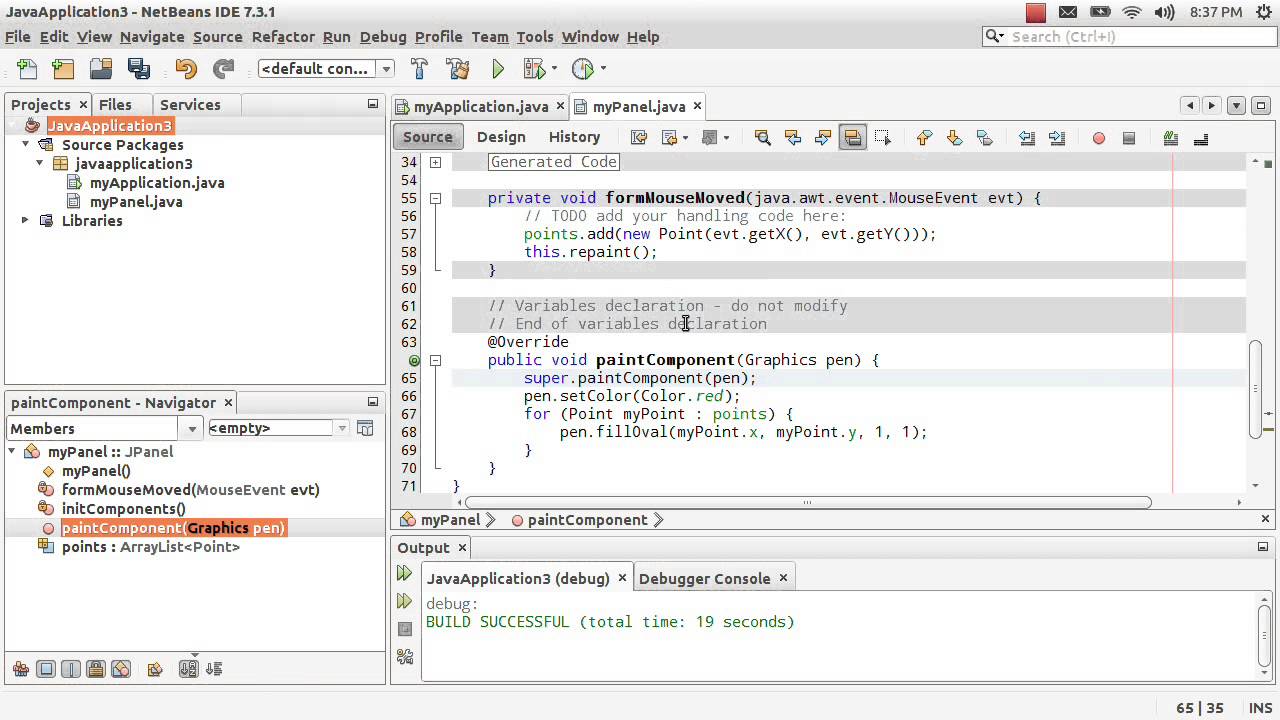
Task: Click Find Next Occurrence icon
Action: pos(823,138)
